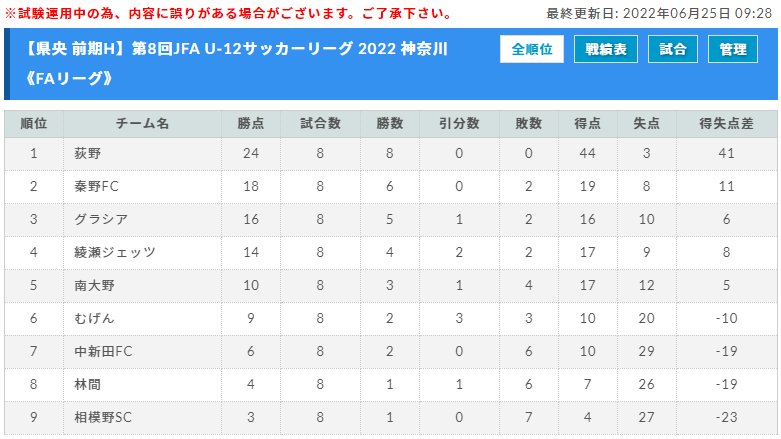Open team 秦野FC
Screen dimensions: 781x439
(97, 186)
